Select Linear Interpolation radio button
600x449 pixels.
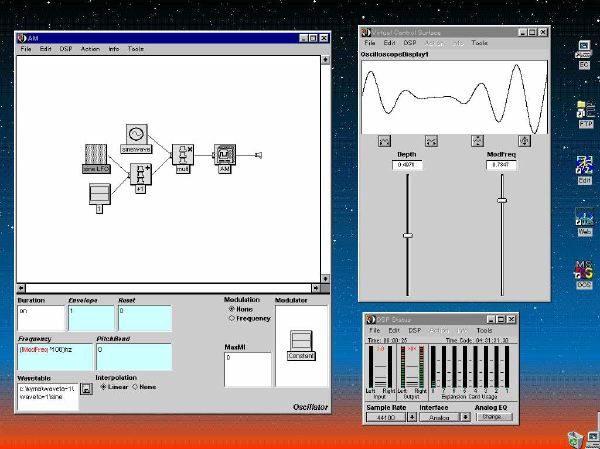click(x=103, y=387)
